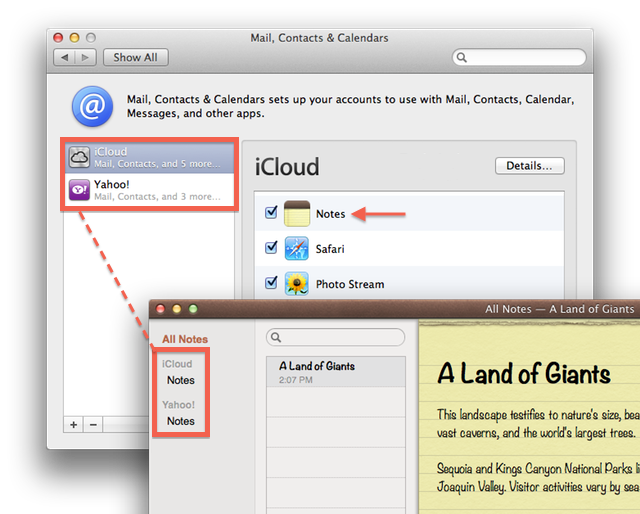Viewport: 640px width, 514px height.
Task: Minimize the Notes window with yellow button
Action: [x=177, y=309]
